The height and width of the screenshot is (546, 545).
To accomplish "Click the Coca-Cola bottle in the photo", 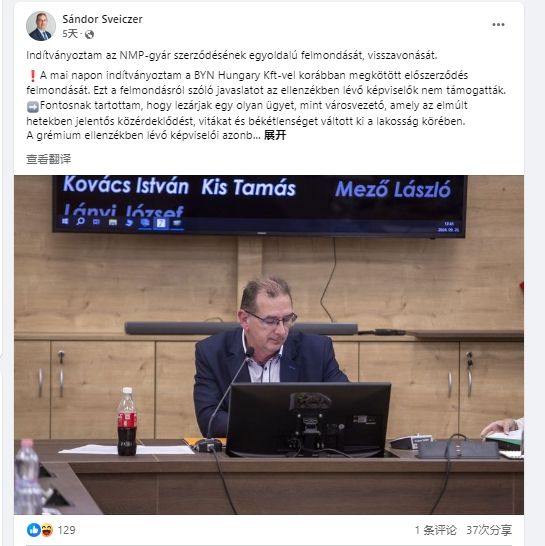I will [127, 421].
